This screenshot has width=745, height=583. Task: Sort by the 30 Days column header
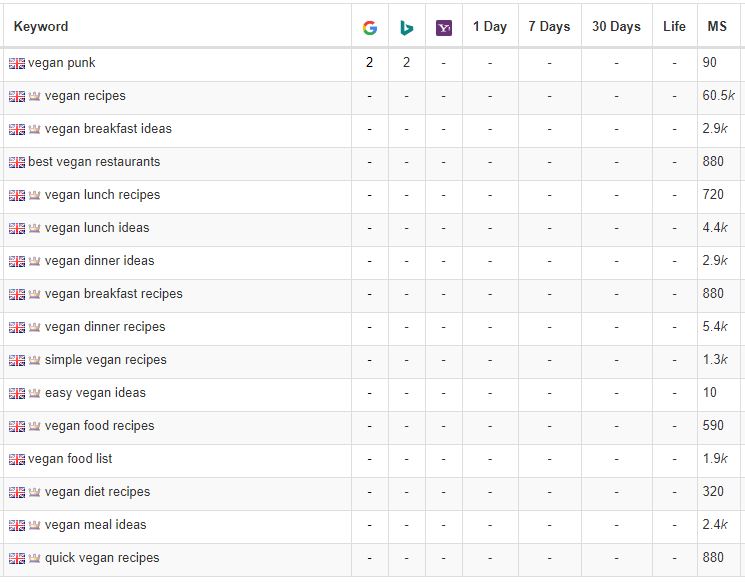[616, 27]
